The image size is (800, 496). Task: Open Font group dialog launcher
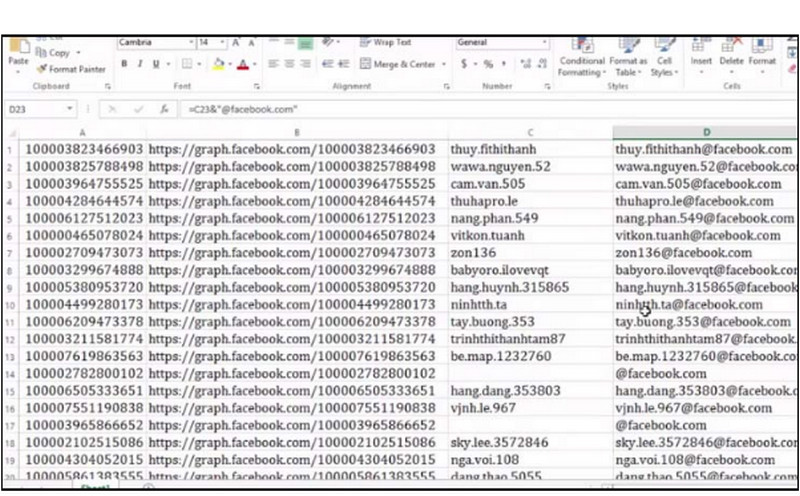257,86
